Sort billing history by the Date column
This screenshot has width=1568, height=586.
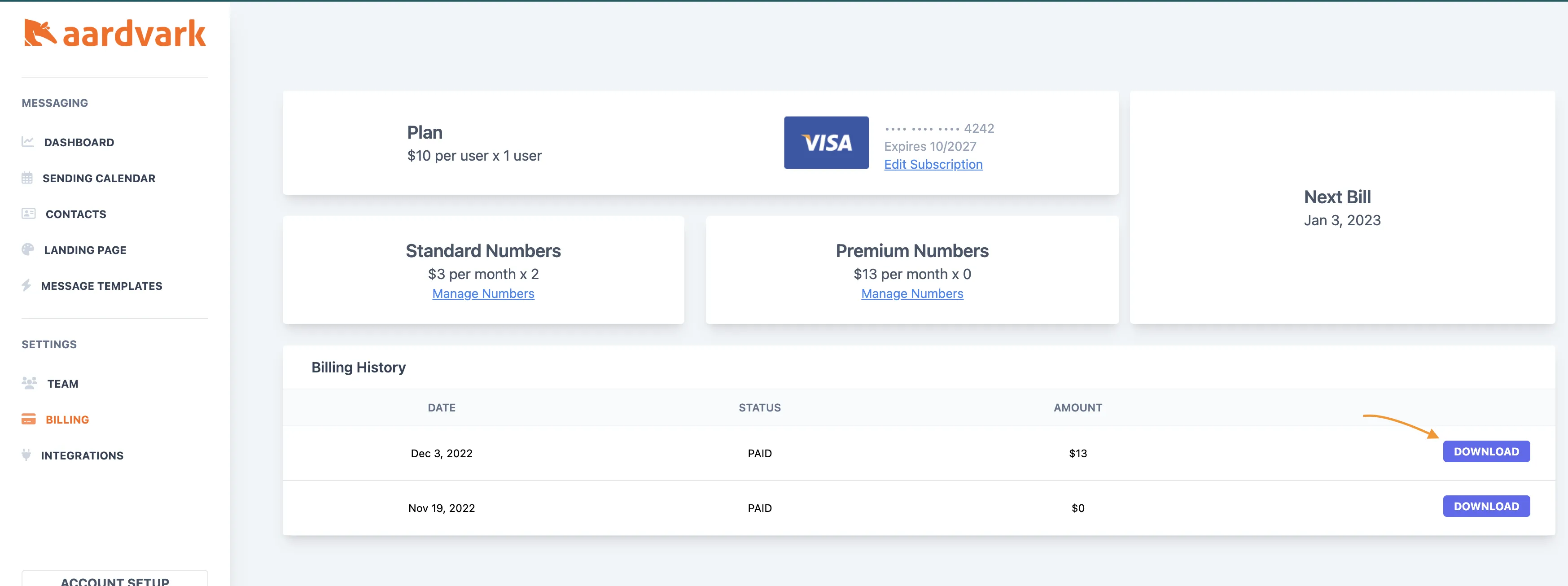pyautogui.click(x=441, y=407)
